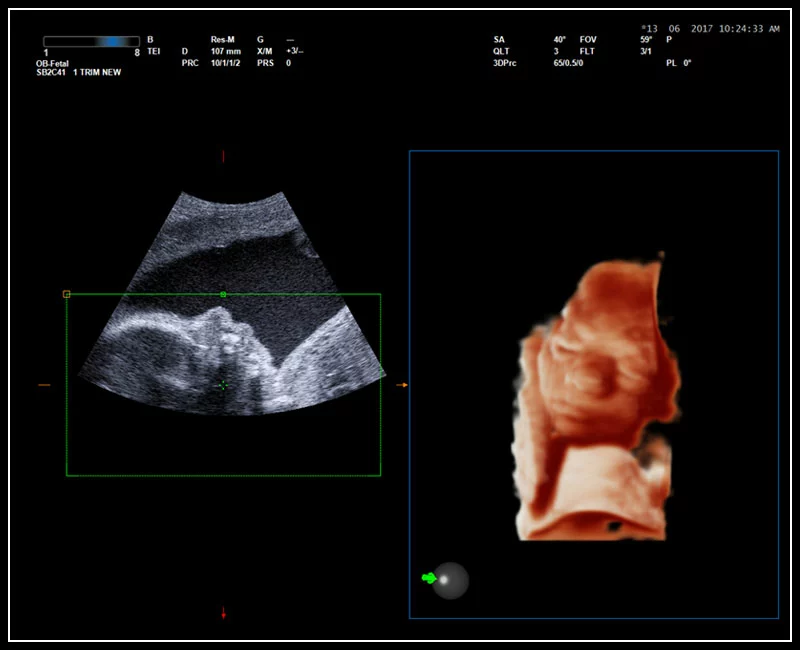Click the QLT quality setting value 3

point(556,49)
